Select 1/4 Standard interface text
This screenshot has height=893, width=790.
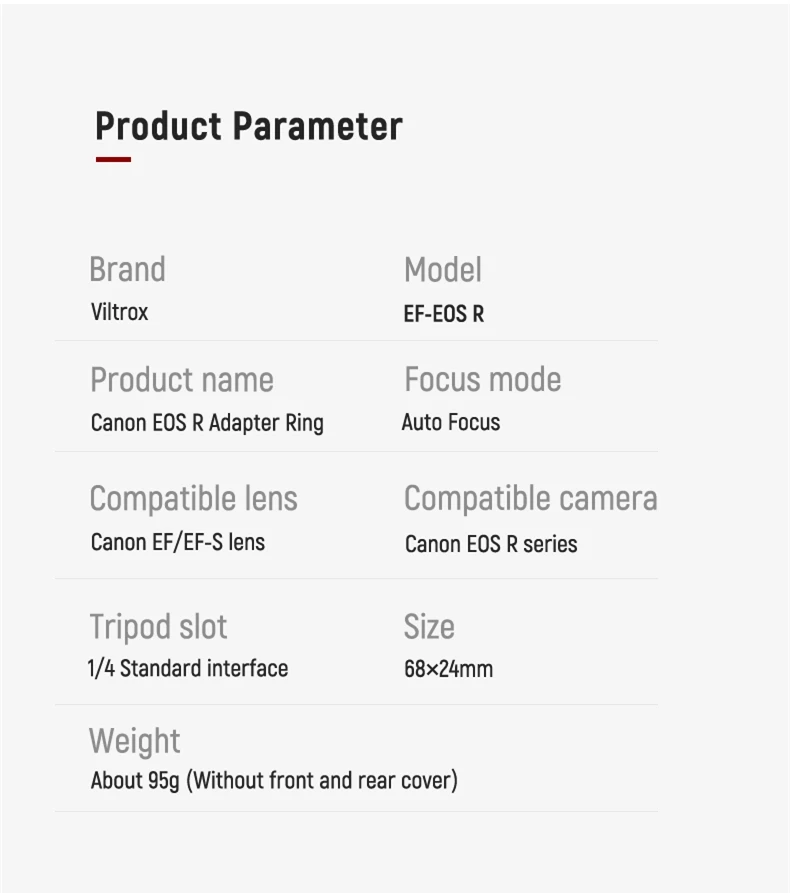pos(188,668)
